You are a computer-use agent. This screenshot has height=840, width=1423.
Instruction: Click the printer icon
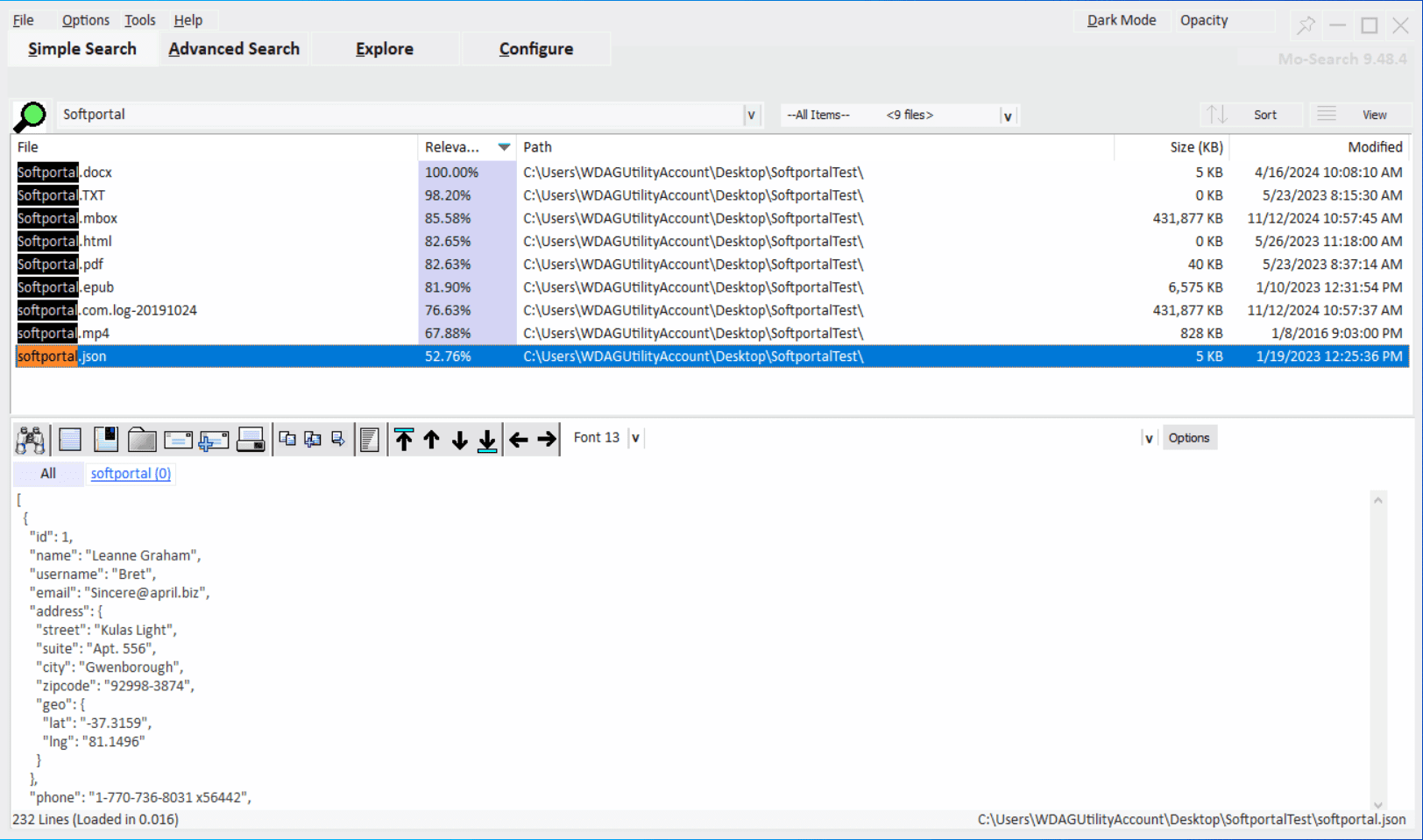click(251, 439)
